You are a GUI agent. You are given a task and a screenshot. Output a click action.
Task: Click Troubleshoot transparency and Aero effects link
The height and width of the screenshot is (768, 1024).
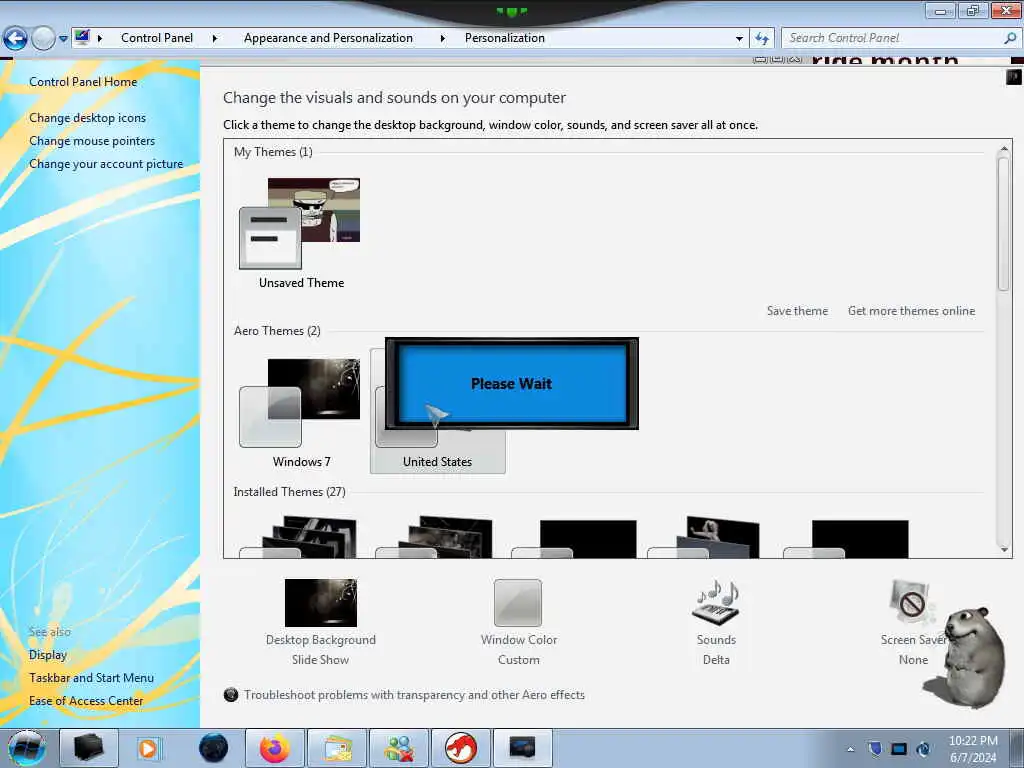[414, 695]
